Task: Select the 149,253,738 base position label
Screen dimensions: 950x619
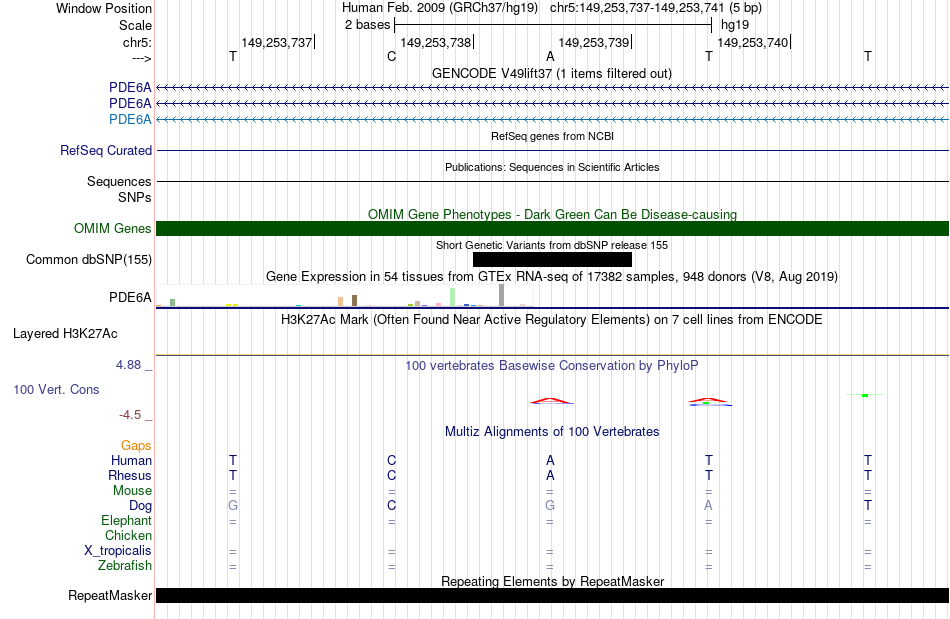Action: [x=436, y=42]
